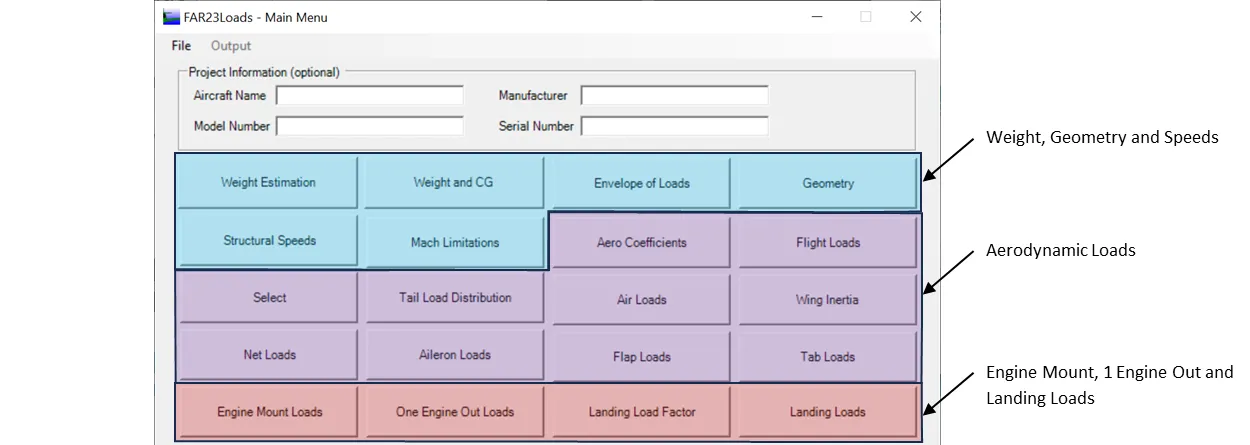Launch the Weight and CG button
The height and width of the screenshot is (445, 1250).
pos(453,183)
